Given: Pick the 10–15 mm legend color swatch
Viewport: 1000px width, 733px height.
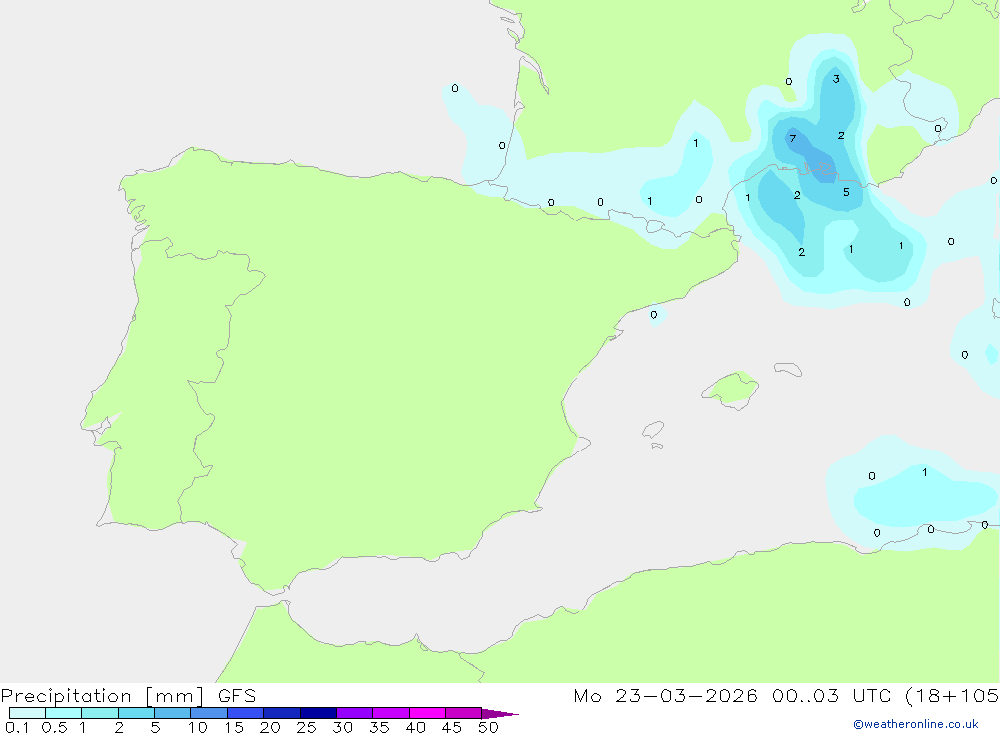Looking at the screenshot, I should 209,713.
